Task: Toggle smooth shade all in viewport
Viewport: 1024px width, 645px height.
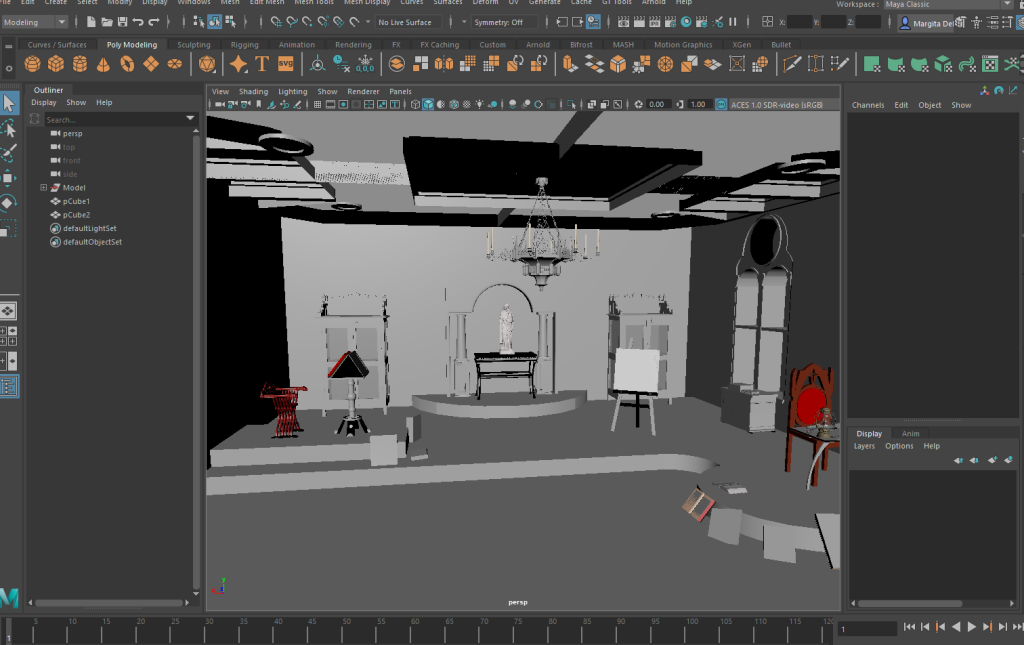Action: click(428, 104)
